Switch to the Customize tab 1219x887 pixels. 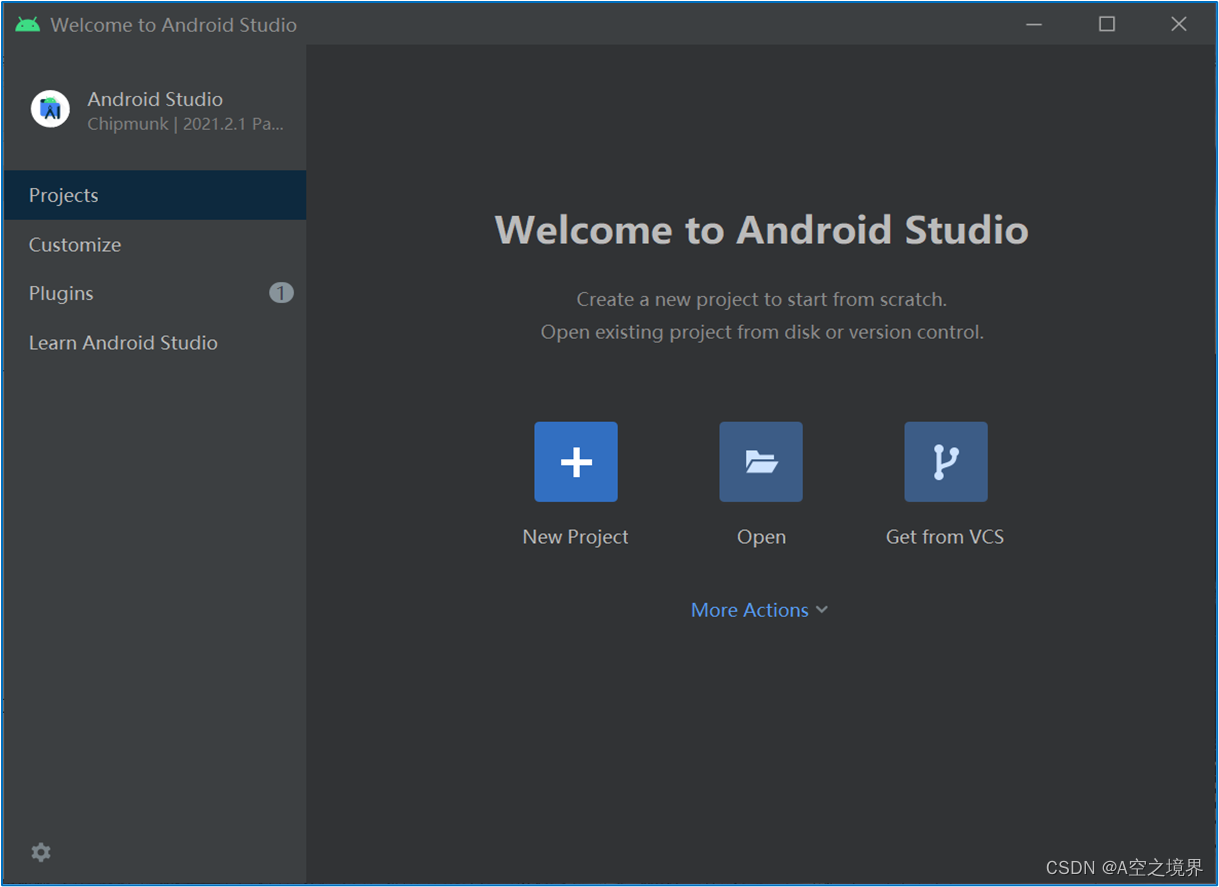(155, 244)
